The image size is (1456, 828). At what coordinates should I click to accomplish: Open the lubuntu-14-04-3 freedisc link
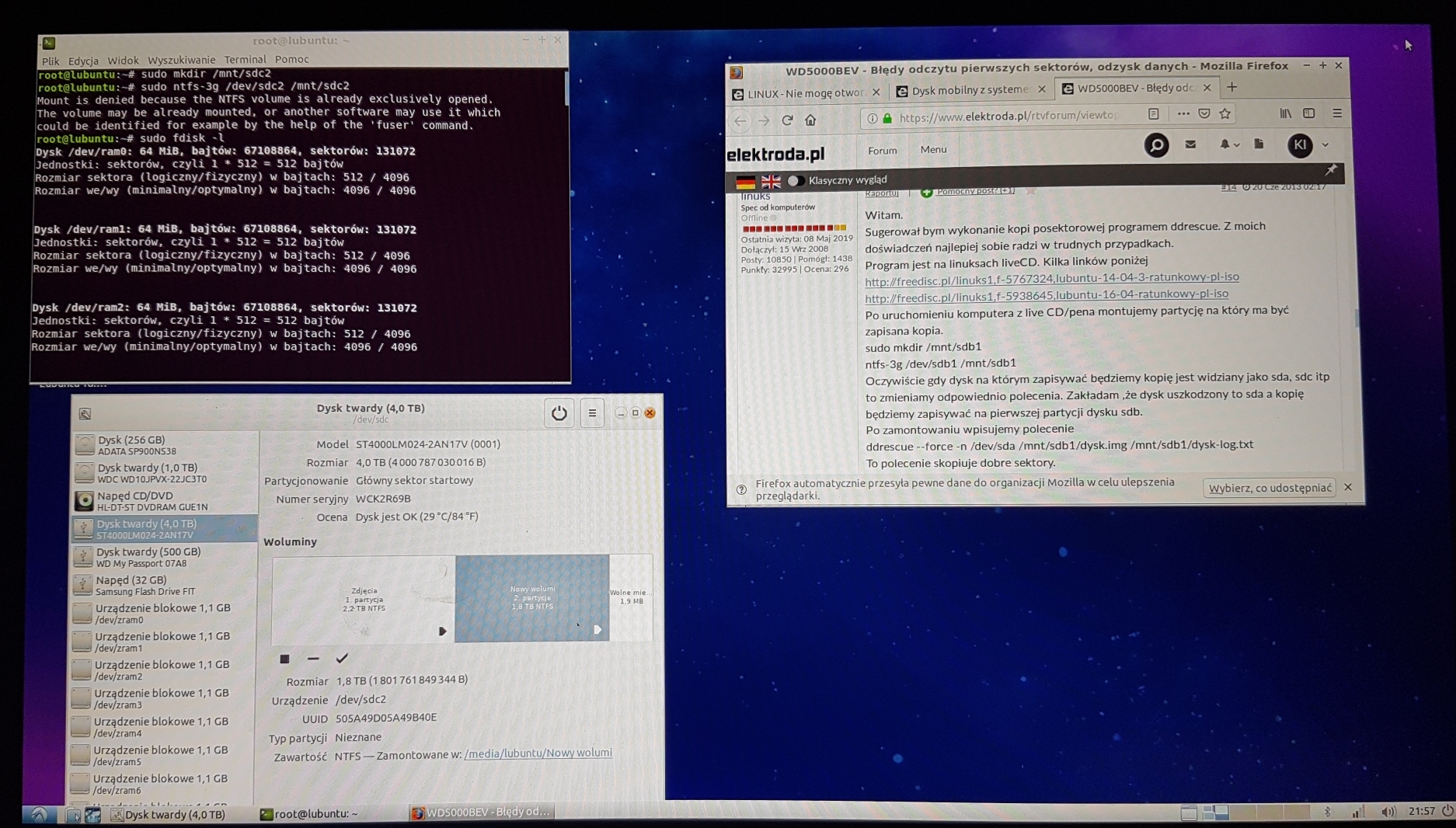1052,278
